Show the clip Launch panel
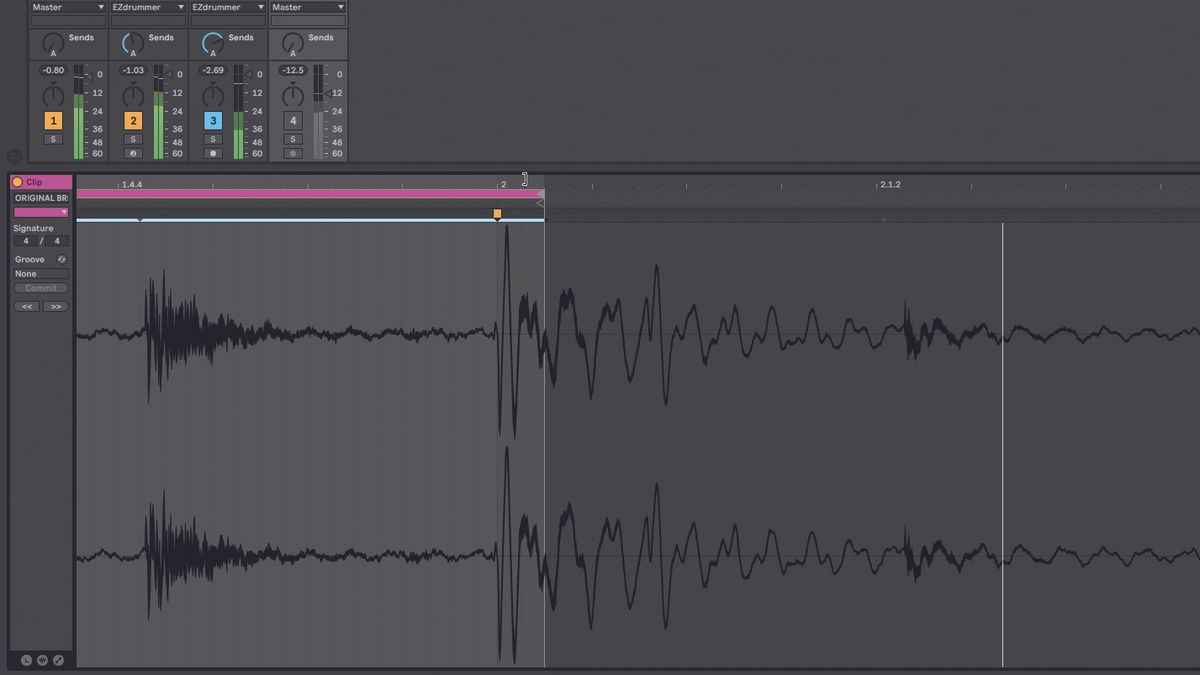Screen dimensions: 1200x675 tap(28, 660)
